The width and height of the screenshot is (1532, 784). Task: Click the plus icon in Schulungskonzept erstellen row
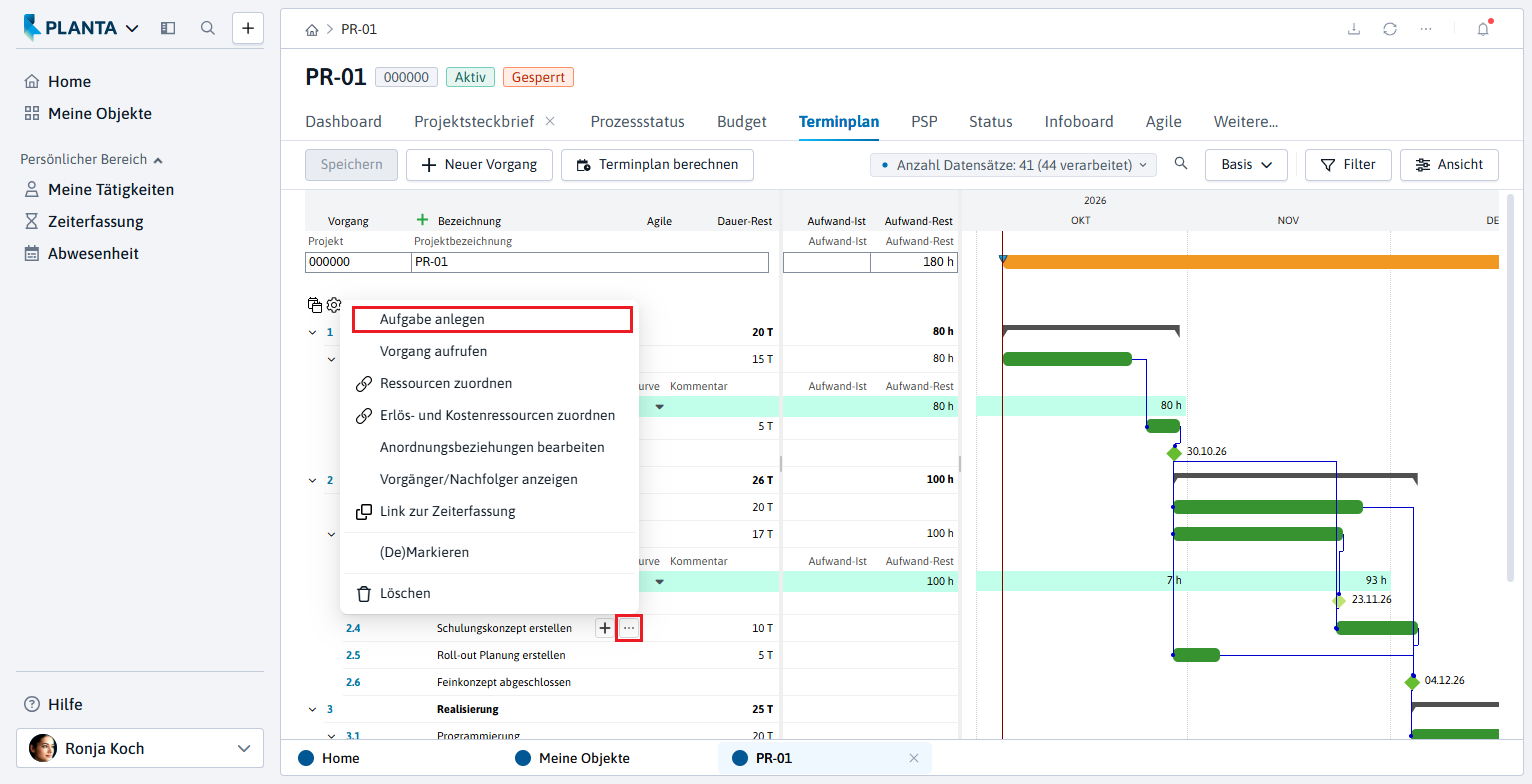pos(604,628)
